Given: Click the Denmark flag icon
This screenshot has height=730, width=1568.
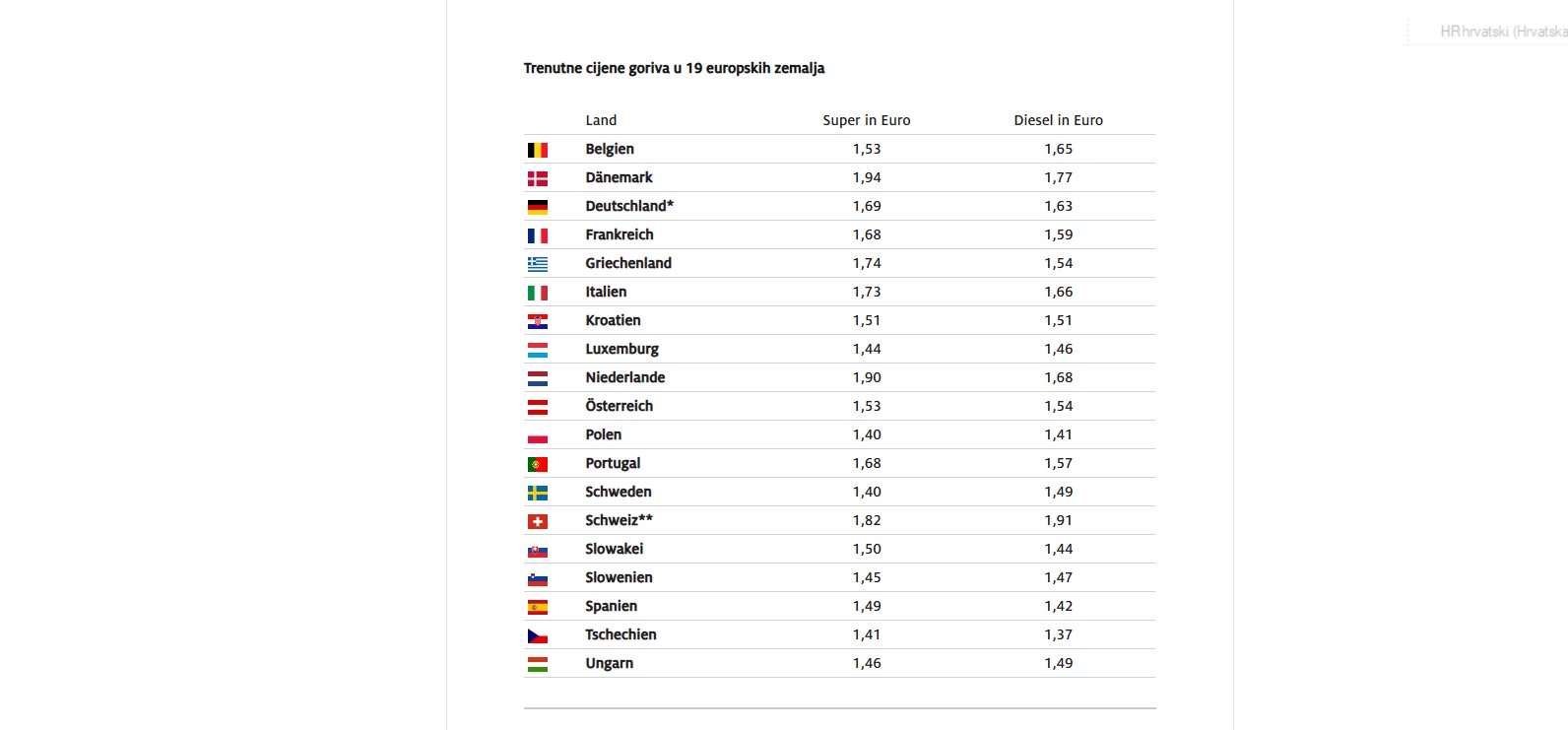Looking at the screenshot, I should click(x=538, y=178).
